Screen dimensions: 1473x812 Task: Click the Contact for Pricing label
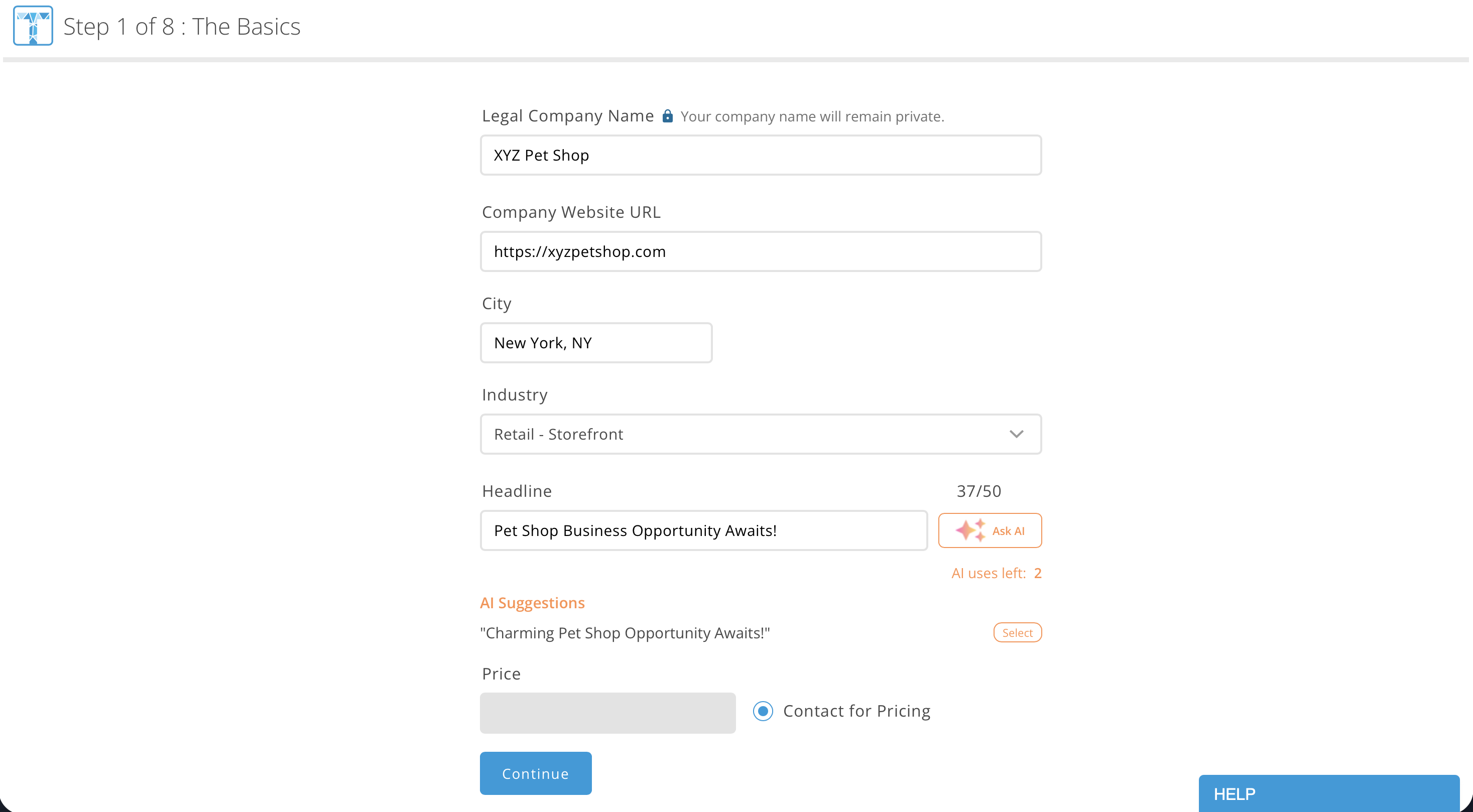856,711
